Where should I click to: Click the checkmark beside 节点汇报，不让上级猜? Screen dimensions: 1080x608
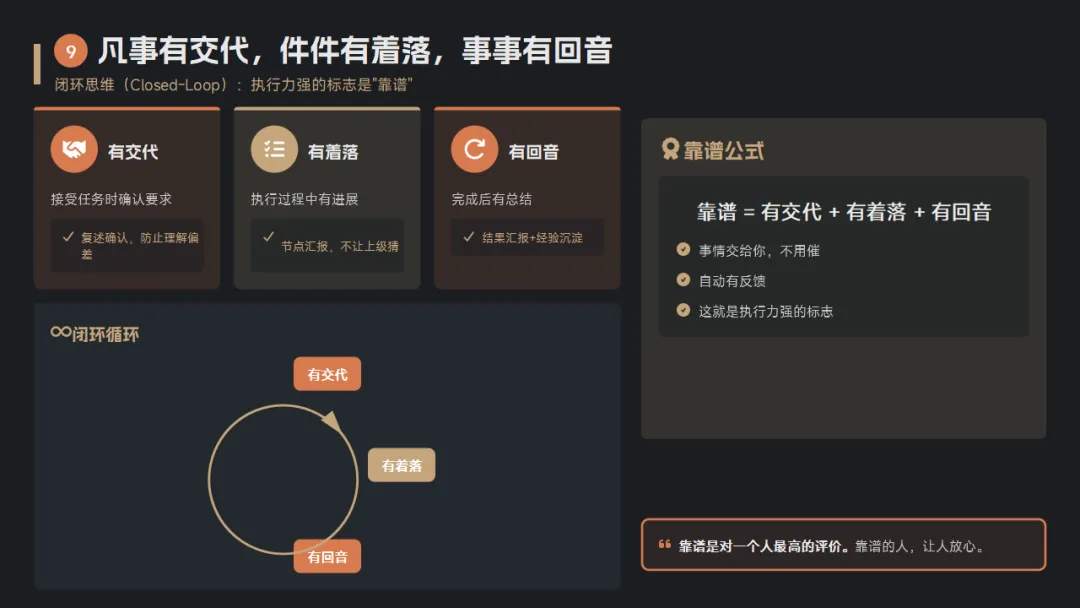click(269, 236)
